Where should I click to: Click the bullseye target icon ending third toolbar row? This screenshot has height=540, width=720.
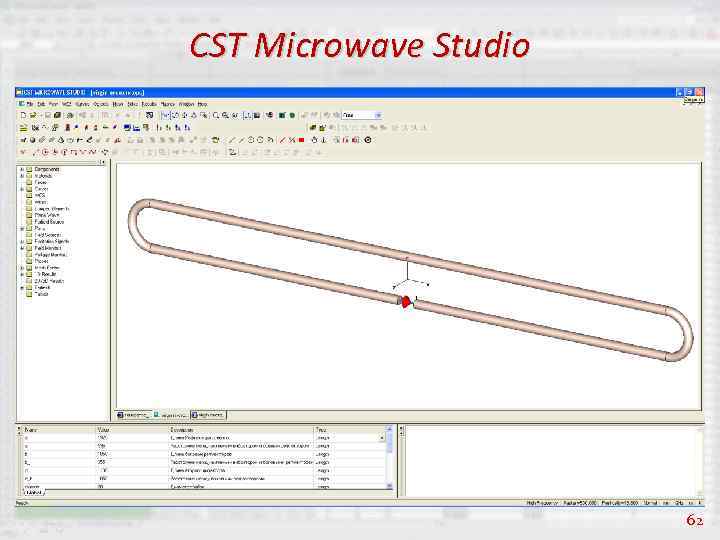(x=368, y=140)
